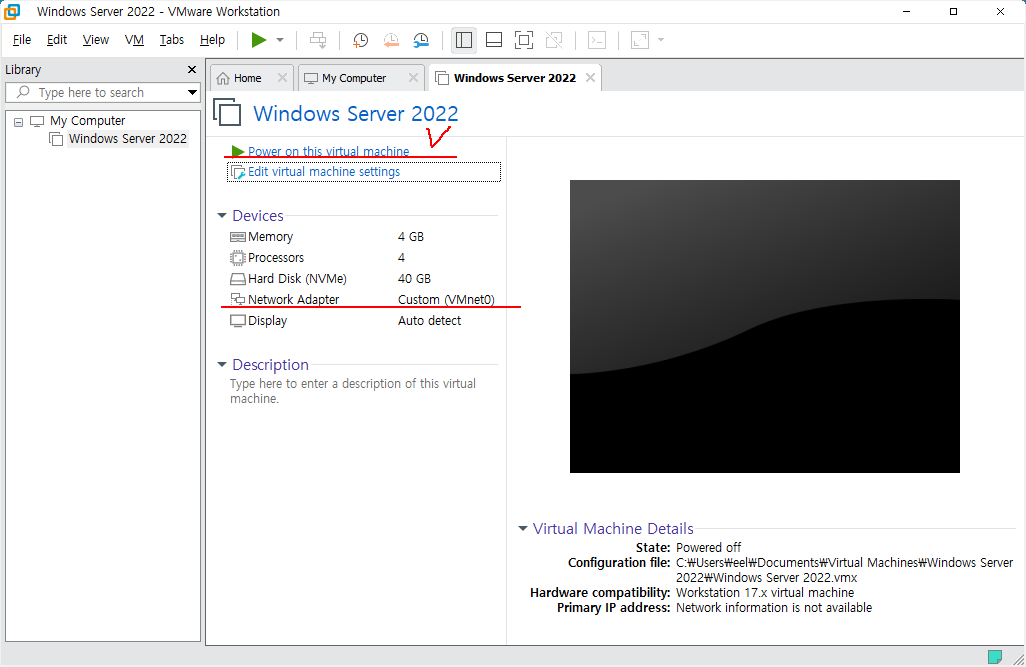Click the large VM icon beside heading
Viewport: 1026px width, 667px height.
point(227,112)
